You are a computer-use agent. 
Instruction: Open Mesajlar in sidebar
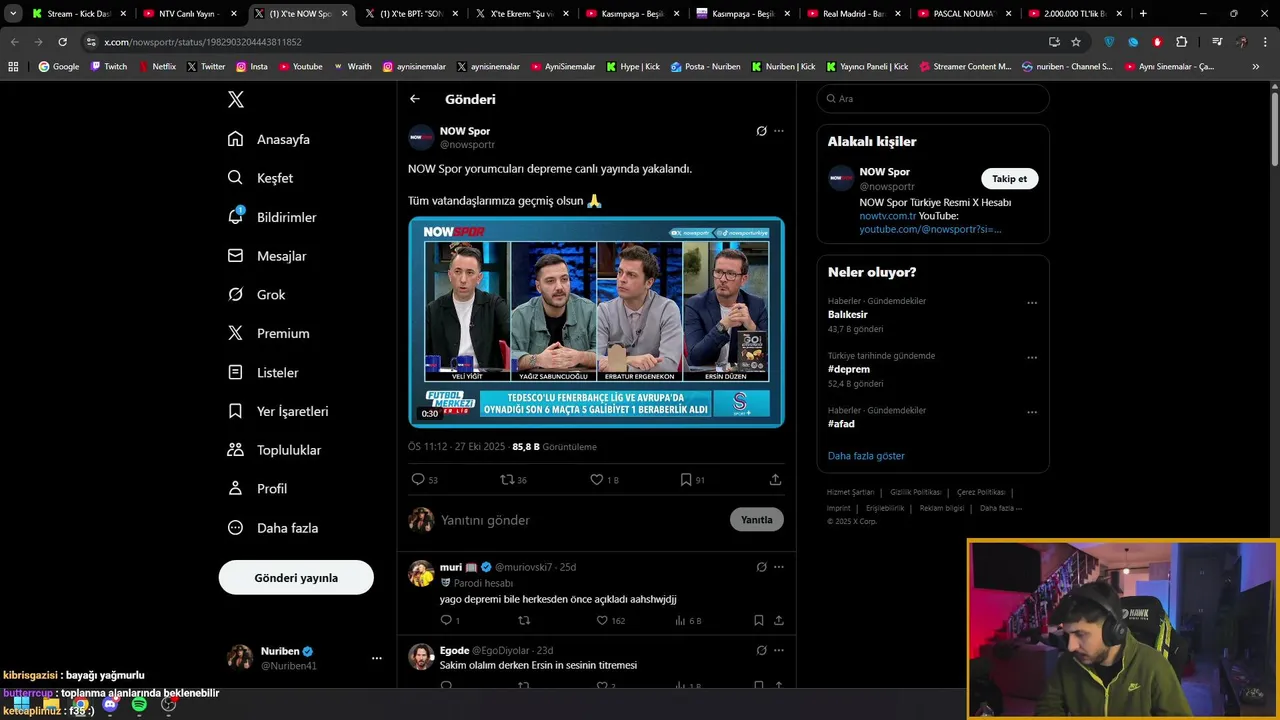click(266, 256)
